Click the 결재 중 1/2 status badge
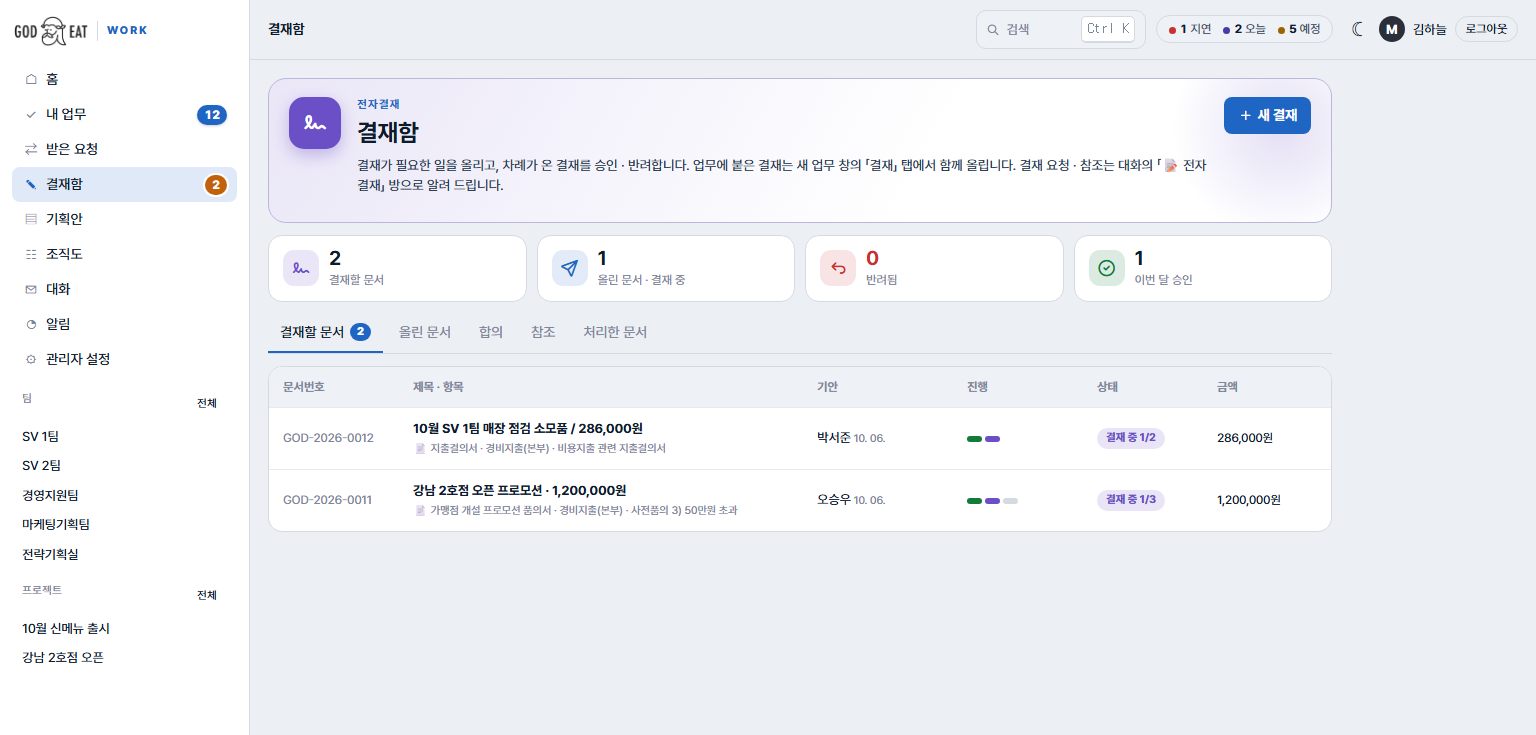 [x=1131, y=438]
